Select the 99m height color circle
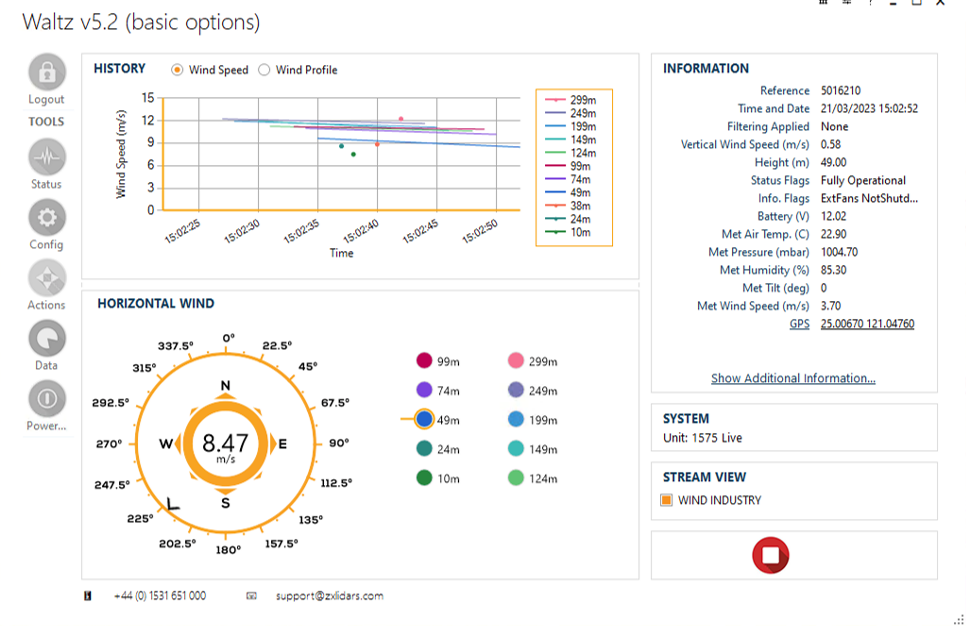Image resolution: width=966 pixels, height=627 pixels. 424,361
